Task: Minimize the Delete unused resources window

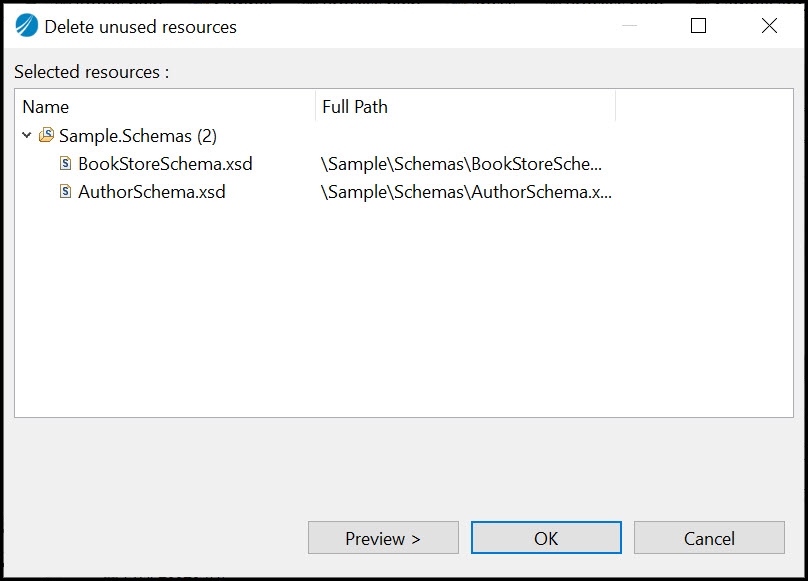Action: pyautogui.click(x=629, y=27)
